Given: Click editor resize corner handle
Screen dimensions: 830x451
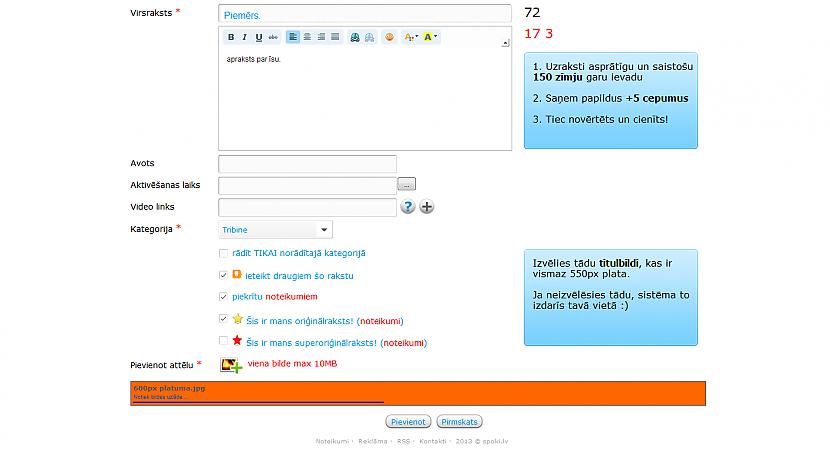Looking at the screenshot, I should (x=506, y=43).
